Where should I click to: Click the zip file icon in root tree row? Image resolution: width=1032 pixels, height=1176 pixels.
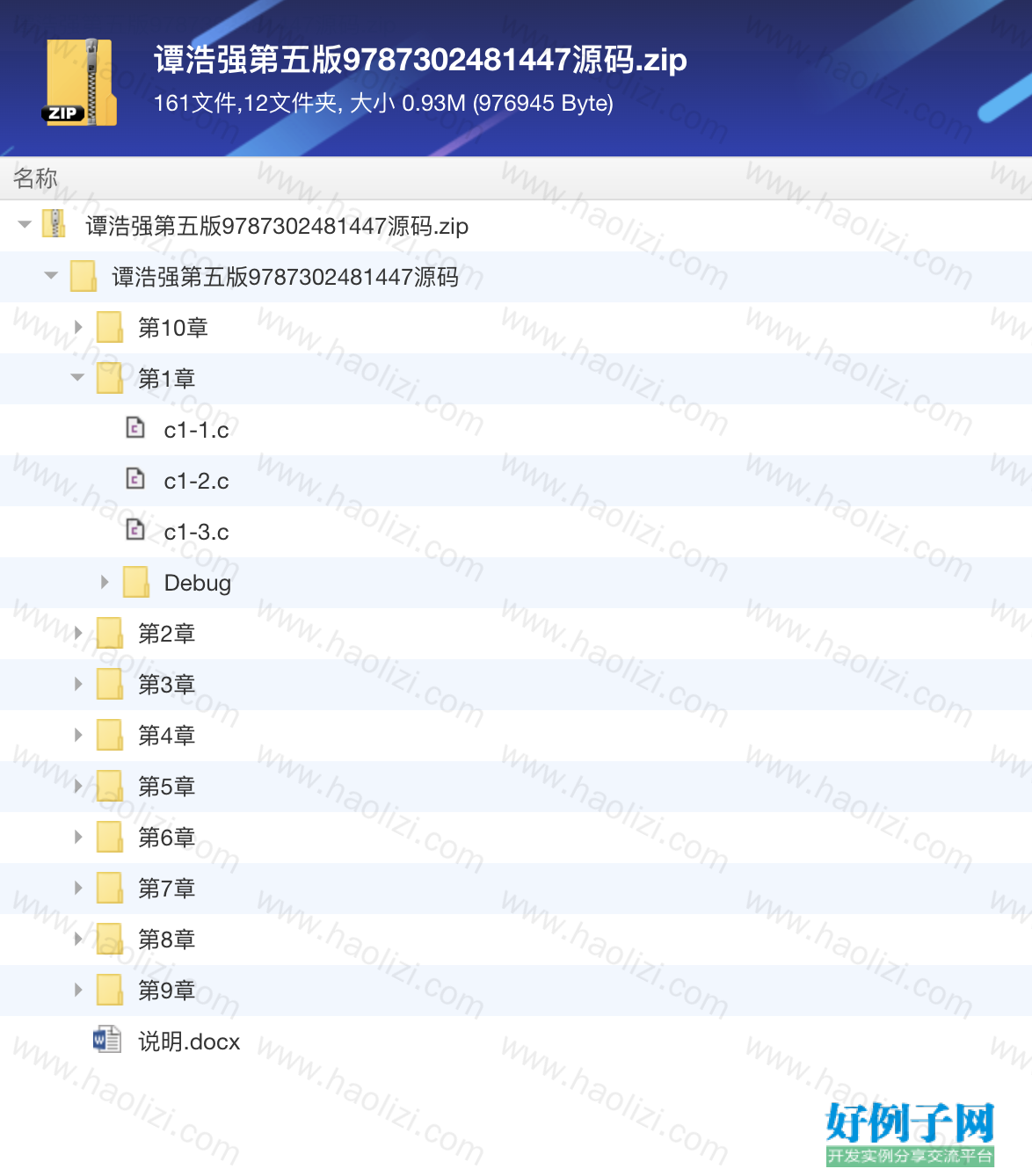click(55, 225)
